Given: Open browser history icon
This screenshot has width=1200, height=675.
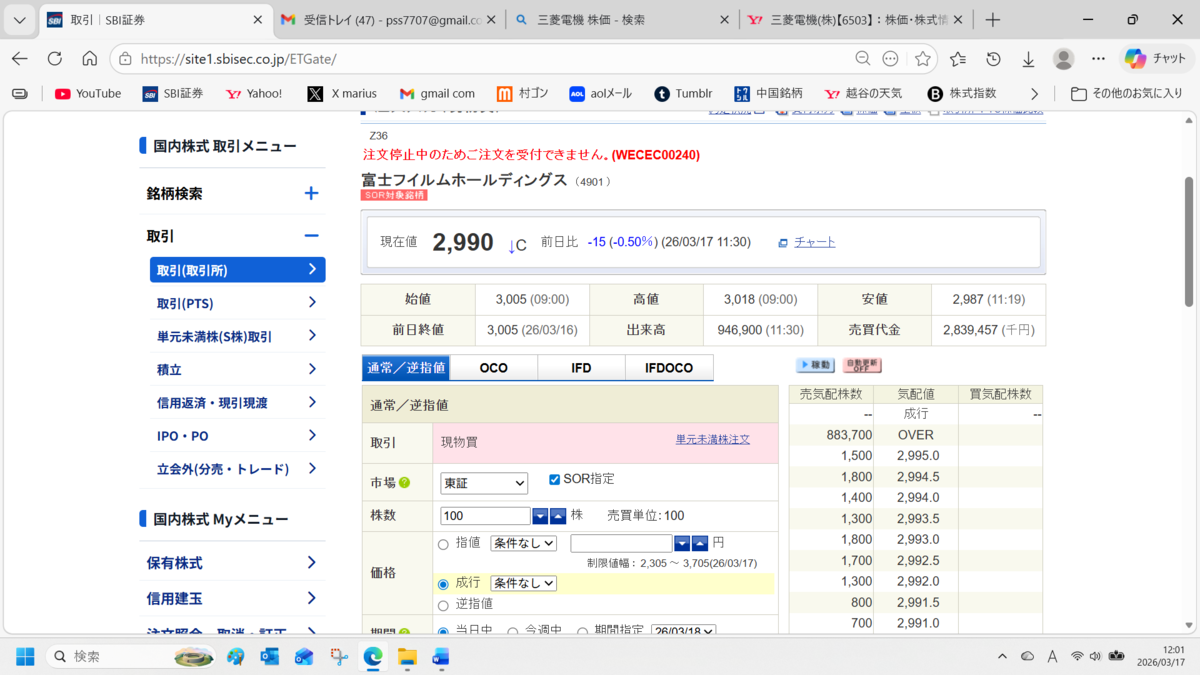Looking at the screenshot, I should (993, 59).
